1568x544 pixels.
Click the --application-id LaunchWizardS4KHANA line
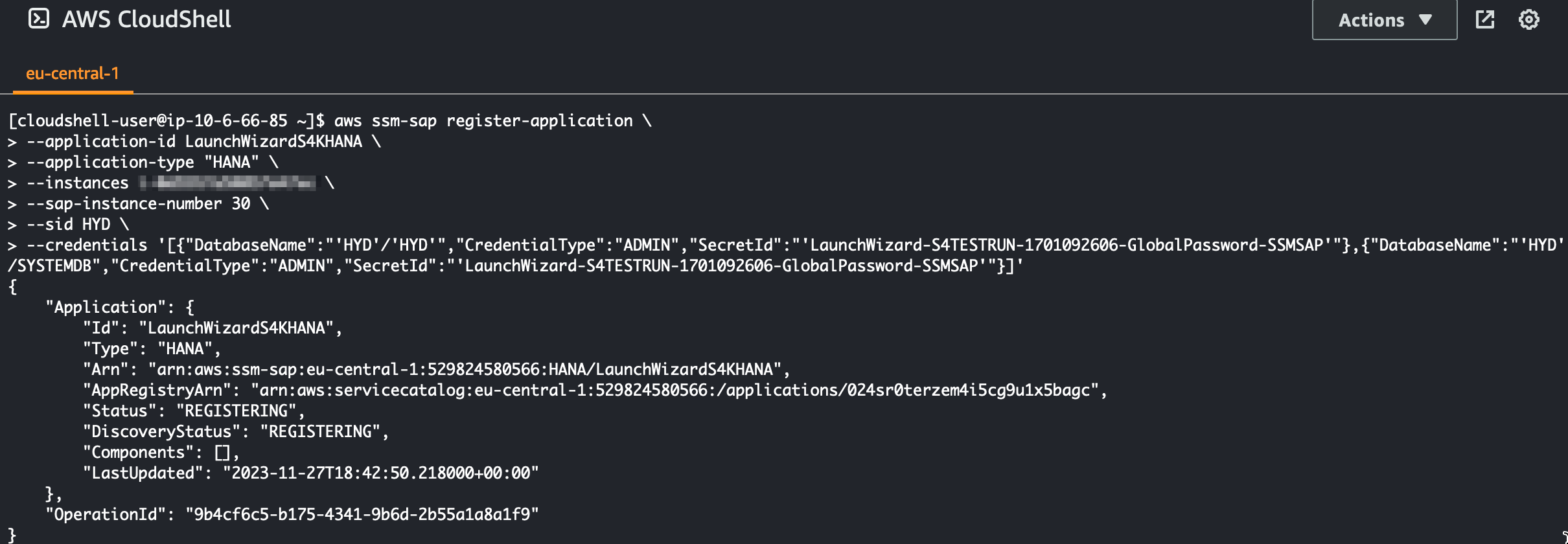tap(194, 141)
